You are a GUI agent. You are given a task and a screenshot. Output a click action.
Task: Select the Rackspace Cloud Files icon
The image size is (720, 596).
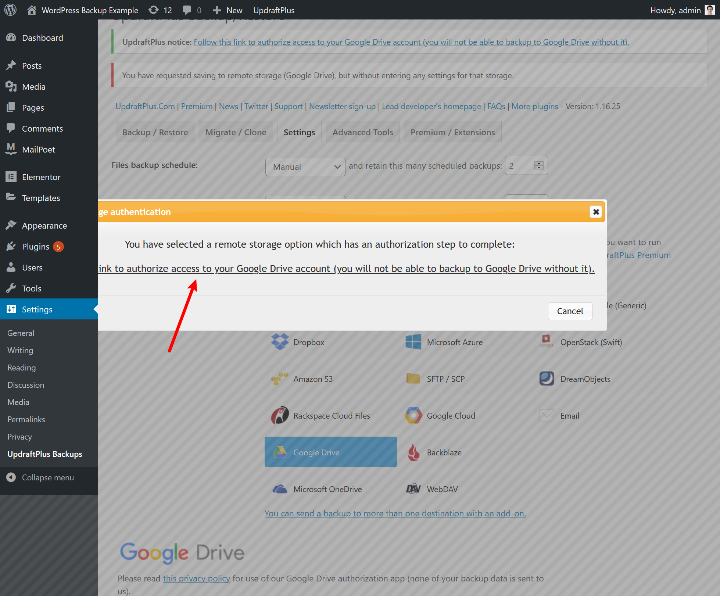pyautogui.click(x=280, y=416)
